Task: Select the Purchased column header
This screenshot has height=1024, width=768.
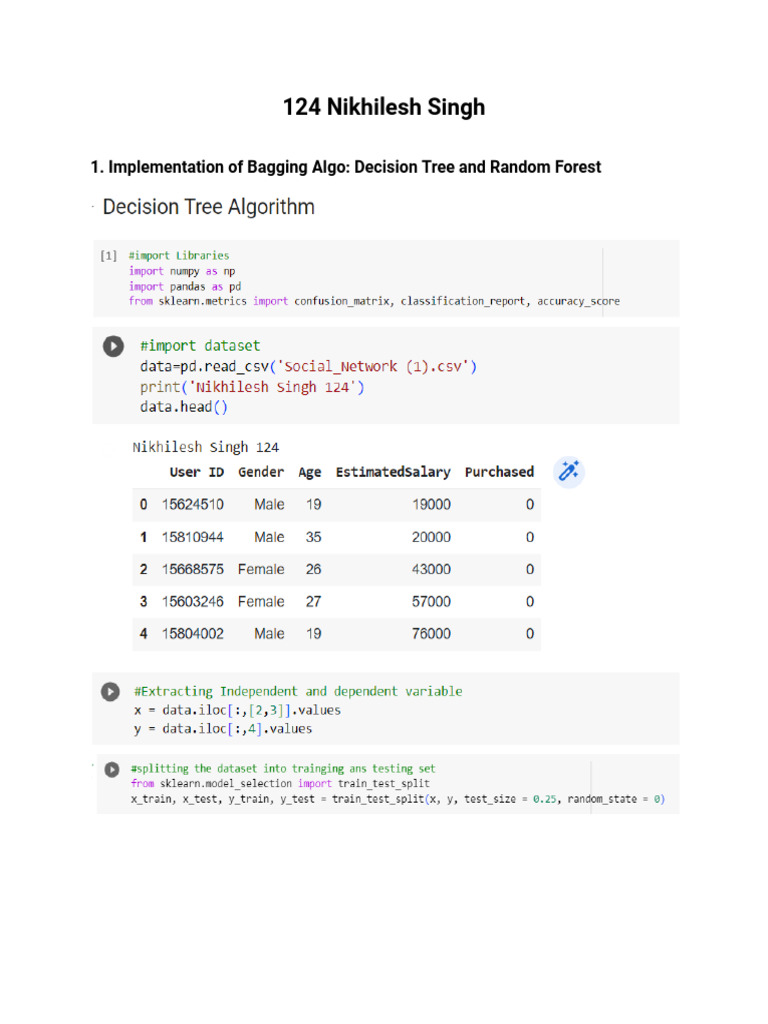Action: [499, 472]
